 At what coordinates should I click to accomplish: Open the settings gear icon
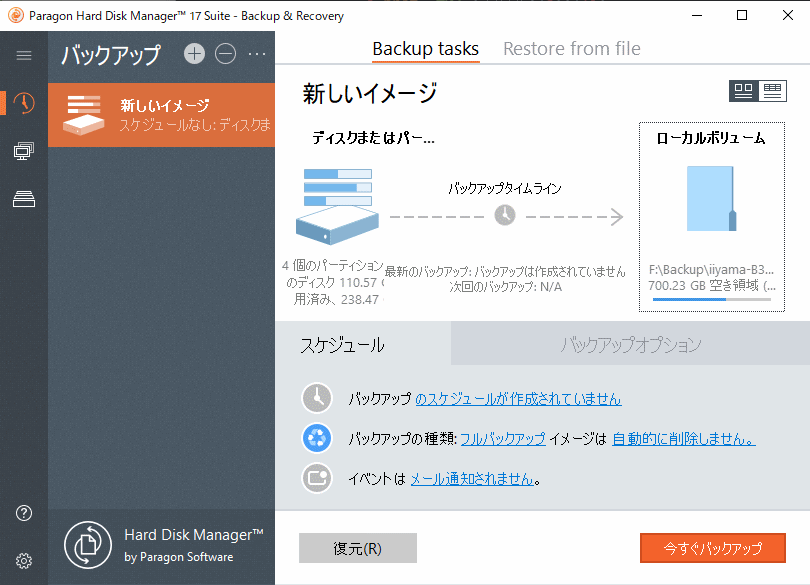point(24,560)
